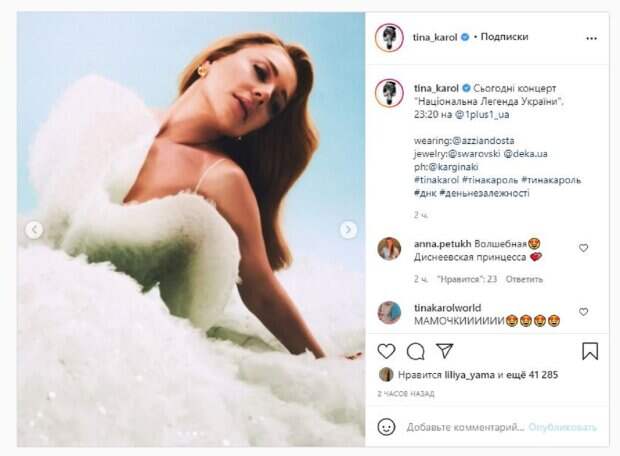Go to the next photo in carousel
The image size is (620, 456).
(348, 230)
